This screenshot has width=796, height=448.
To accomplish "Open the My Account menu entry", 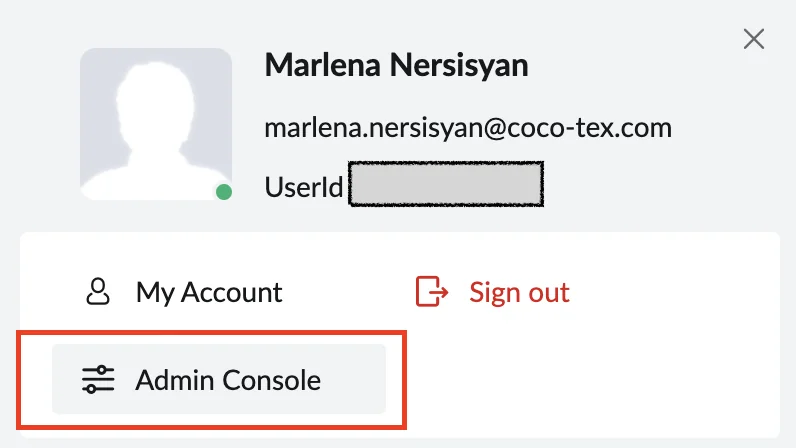I will 184,292.
